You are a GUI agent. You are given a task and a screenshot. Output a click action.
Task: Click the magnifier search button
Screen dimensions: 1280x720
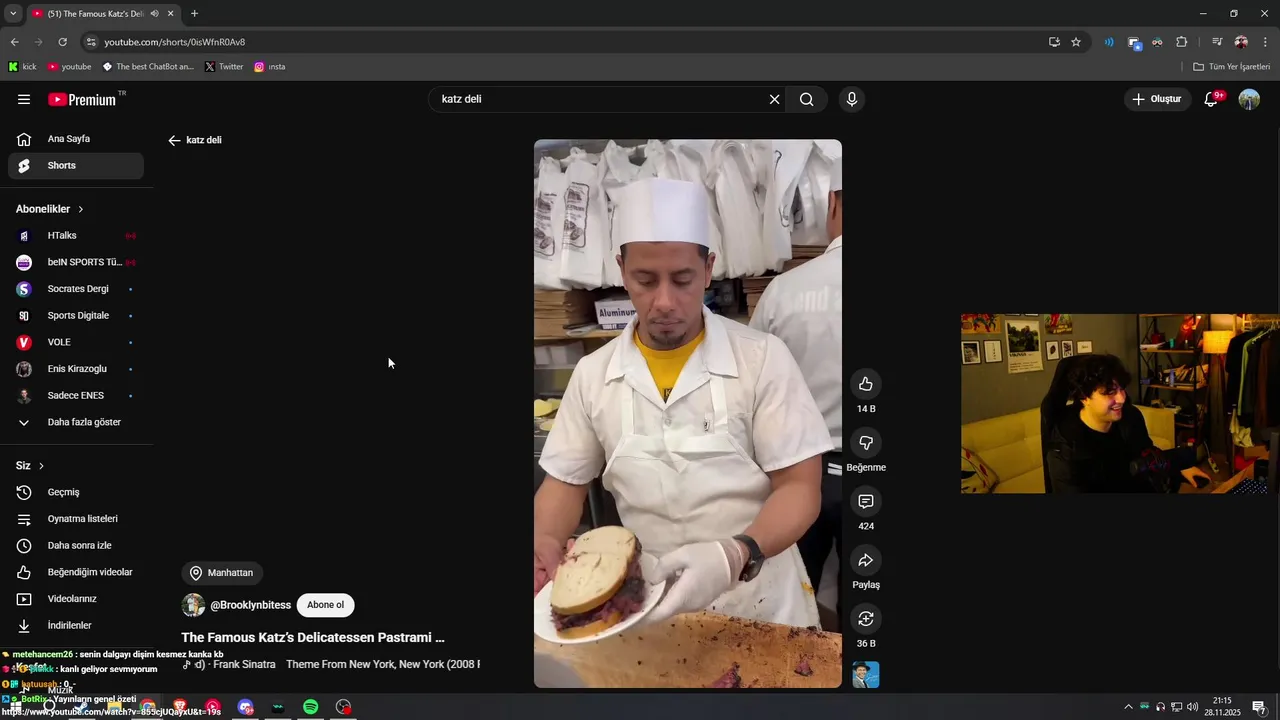807,99
